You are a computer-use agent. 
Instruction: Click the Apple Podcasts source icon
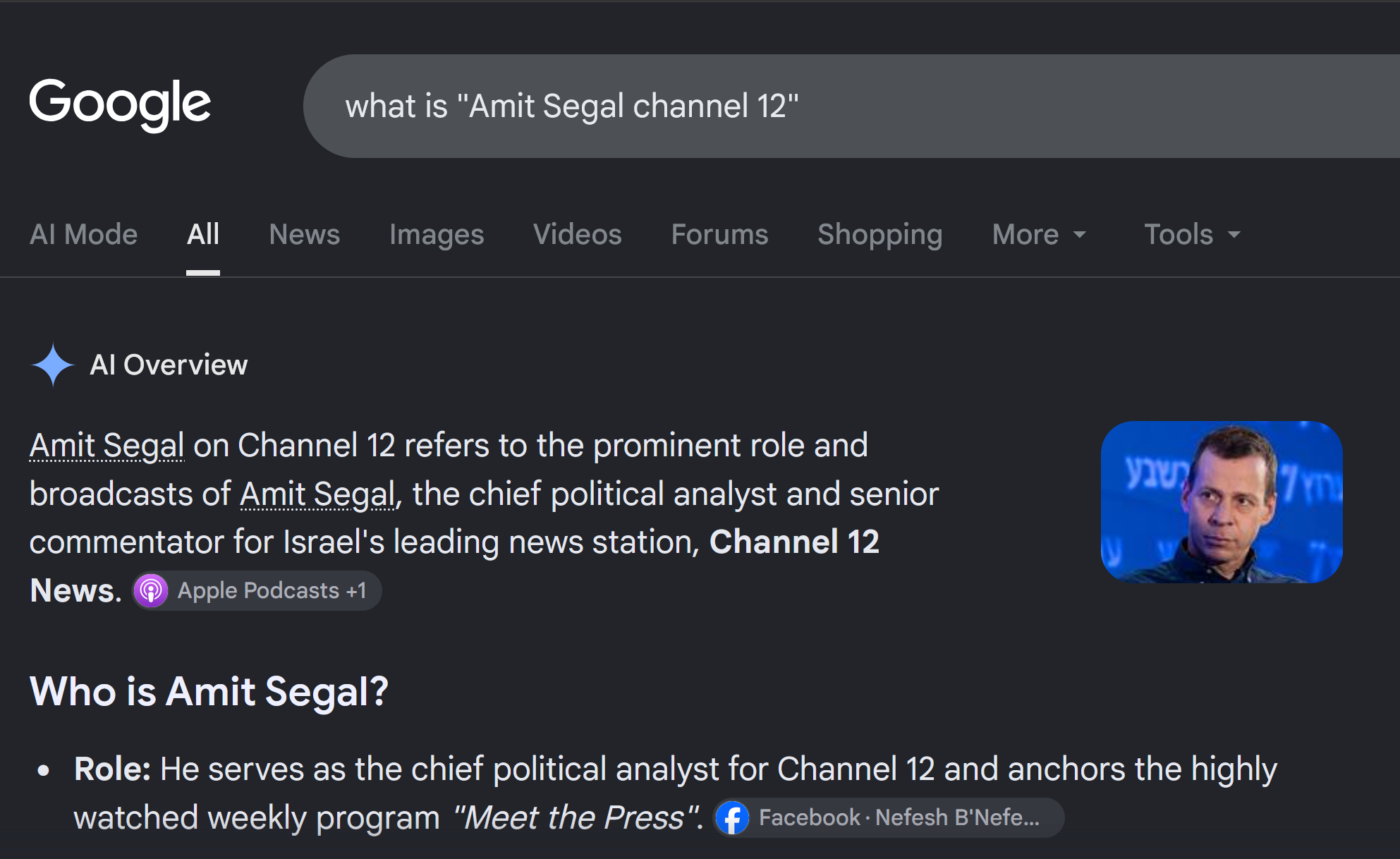click(x=151, y=591)
